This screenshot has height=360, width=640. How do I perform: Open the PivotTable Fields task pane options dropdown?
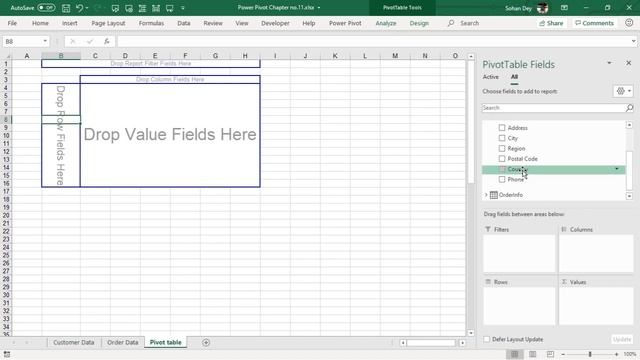(609, 63)
